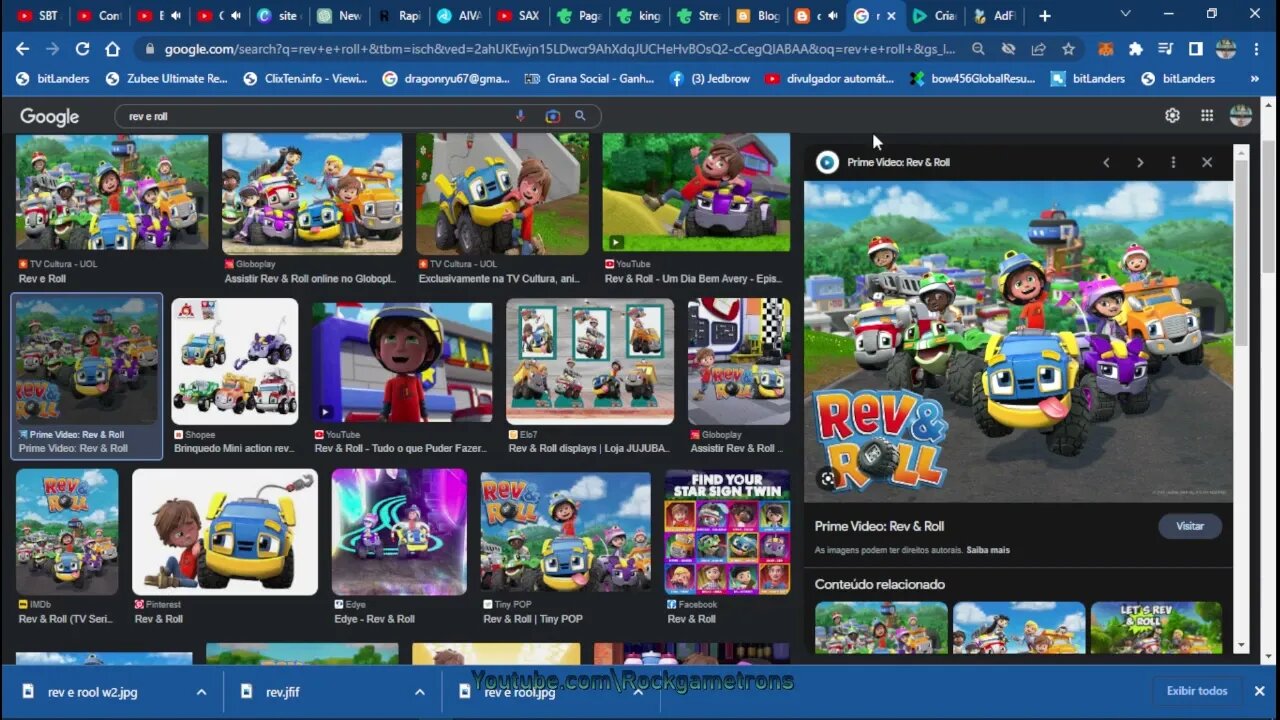The height and width of the screenshot is (720, 1280).
Task: Close the active Google tab
Action: pos(892,16)
